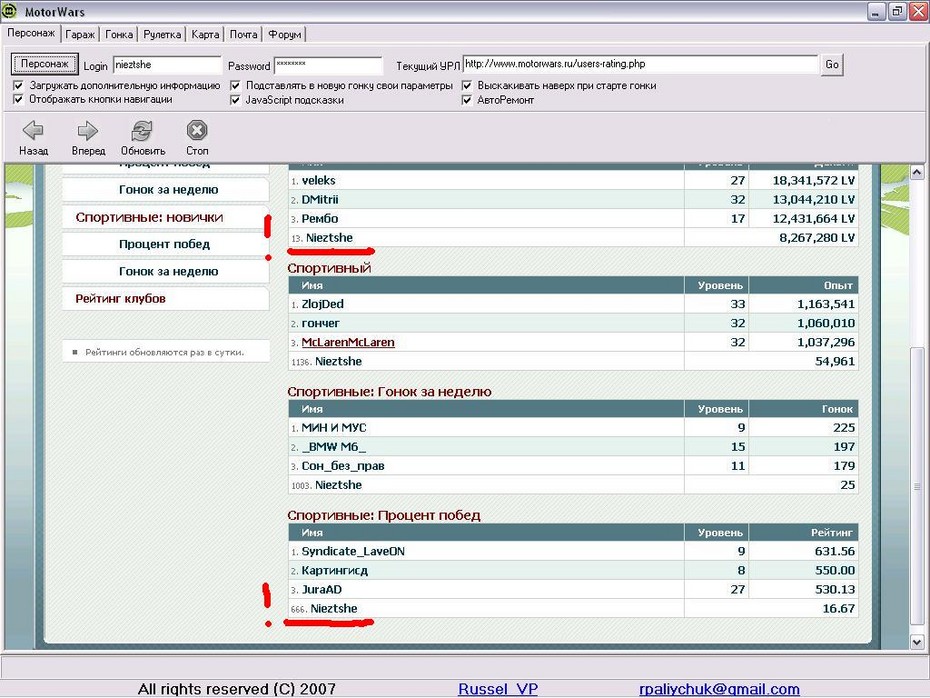Click the Назад back arrow icon

tap(33, 130)
